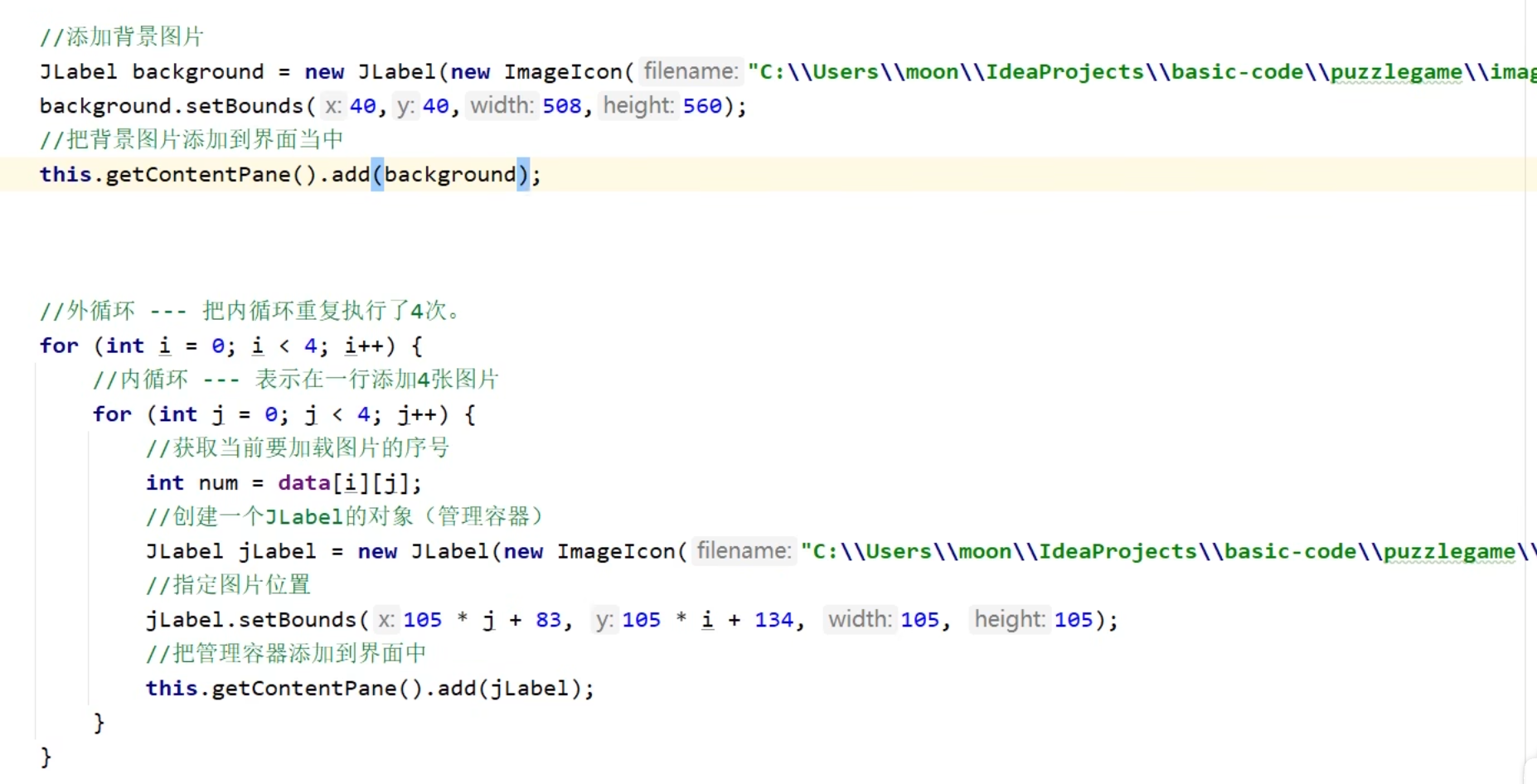Click the width value 508

[562, 106]
